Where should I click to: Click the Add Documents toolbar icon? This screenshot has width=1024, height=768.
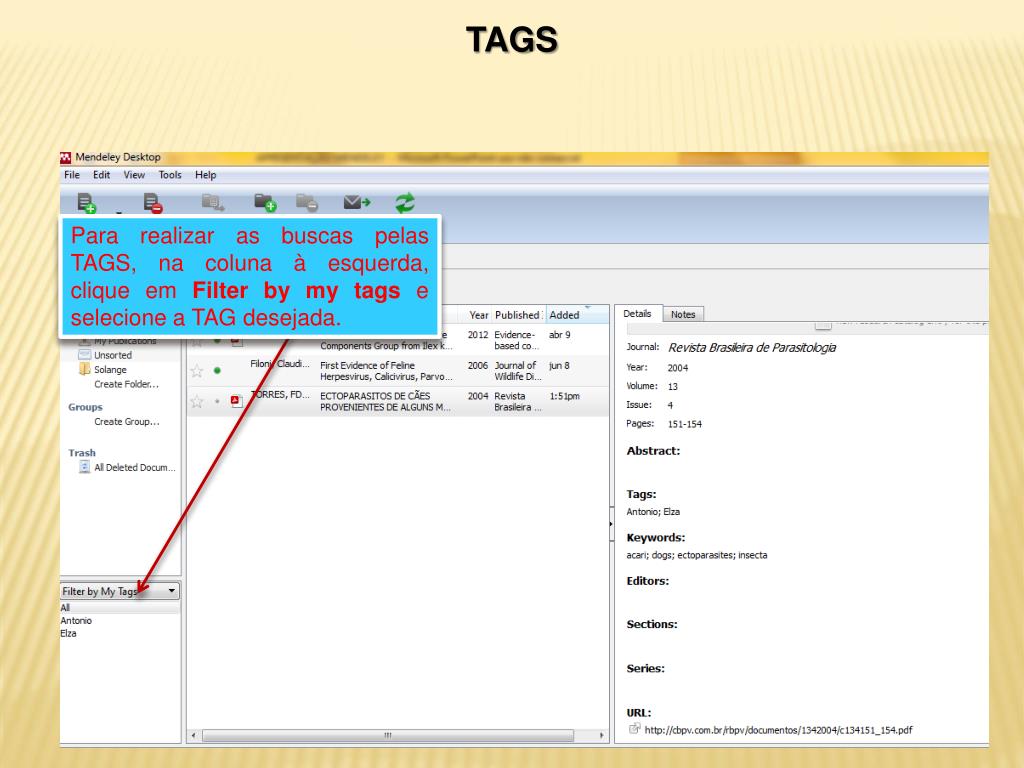(x=87, y=202)
